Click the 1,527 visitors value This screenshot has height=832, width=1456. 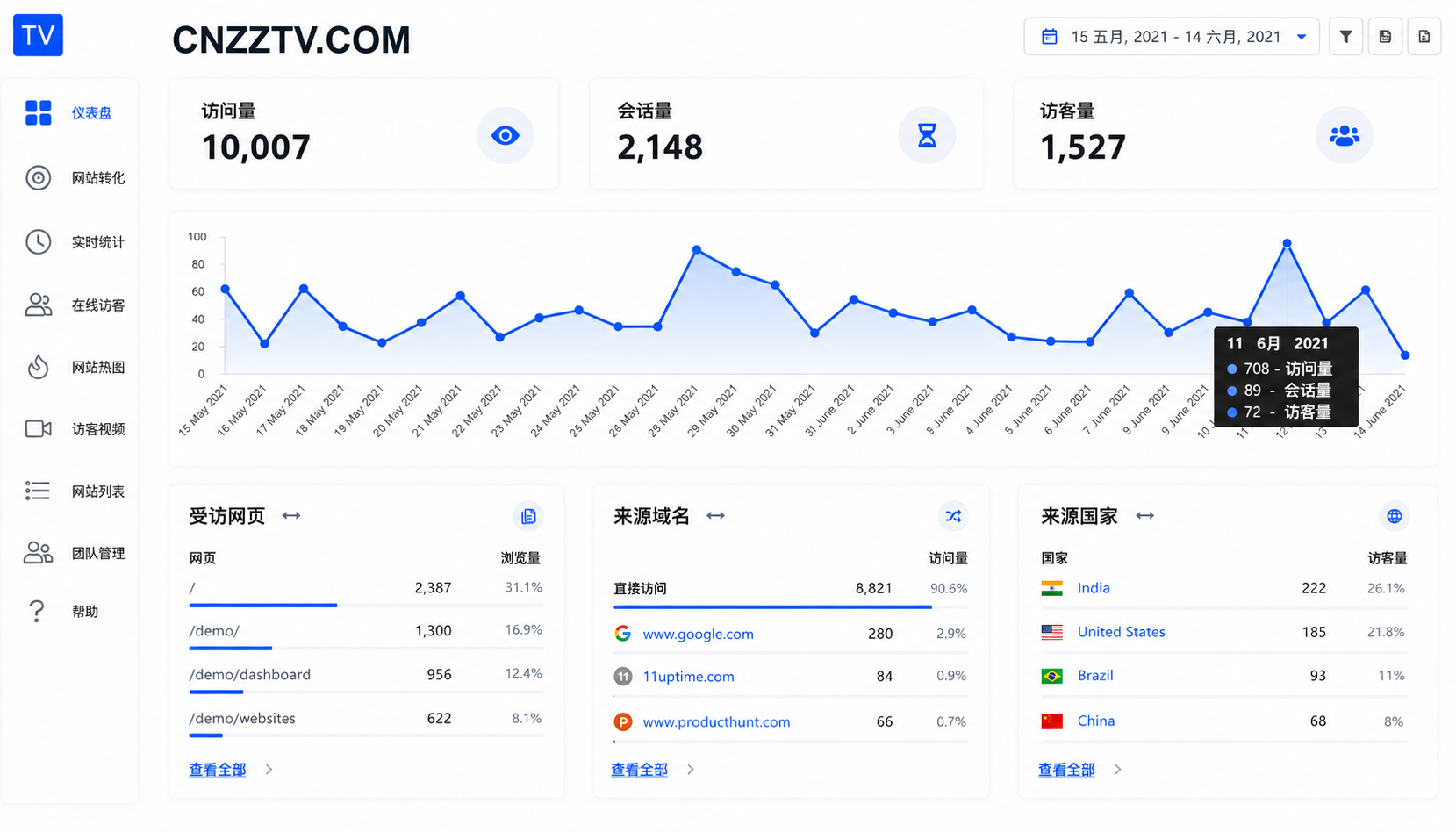point(1083,147)
